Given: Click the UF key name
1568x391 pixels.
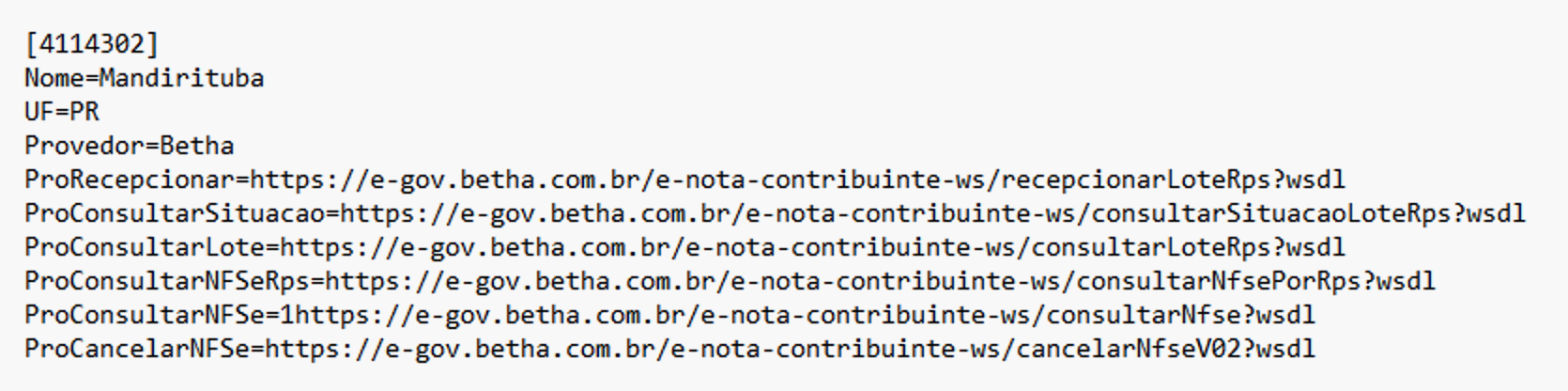Looking at the screenshot, I should (38, 112).
